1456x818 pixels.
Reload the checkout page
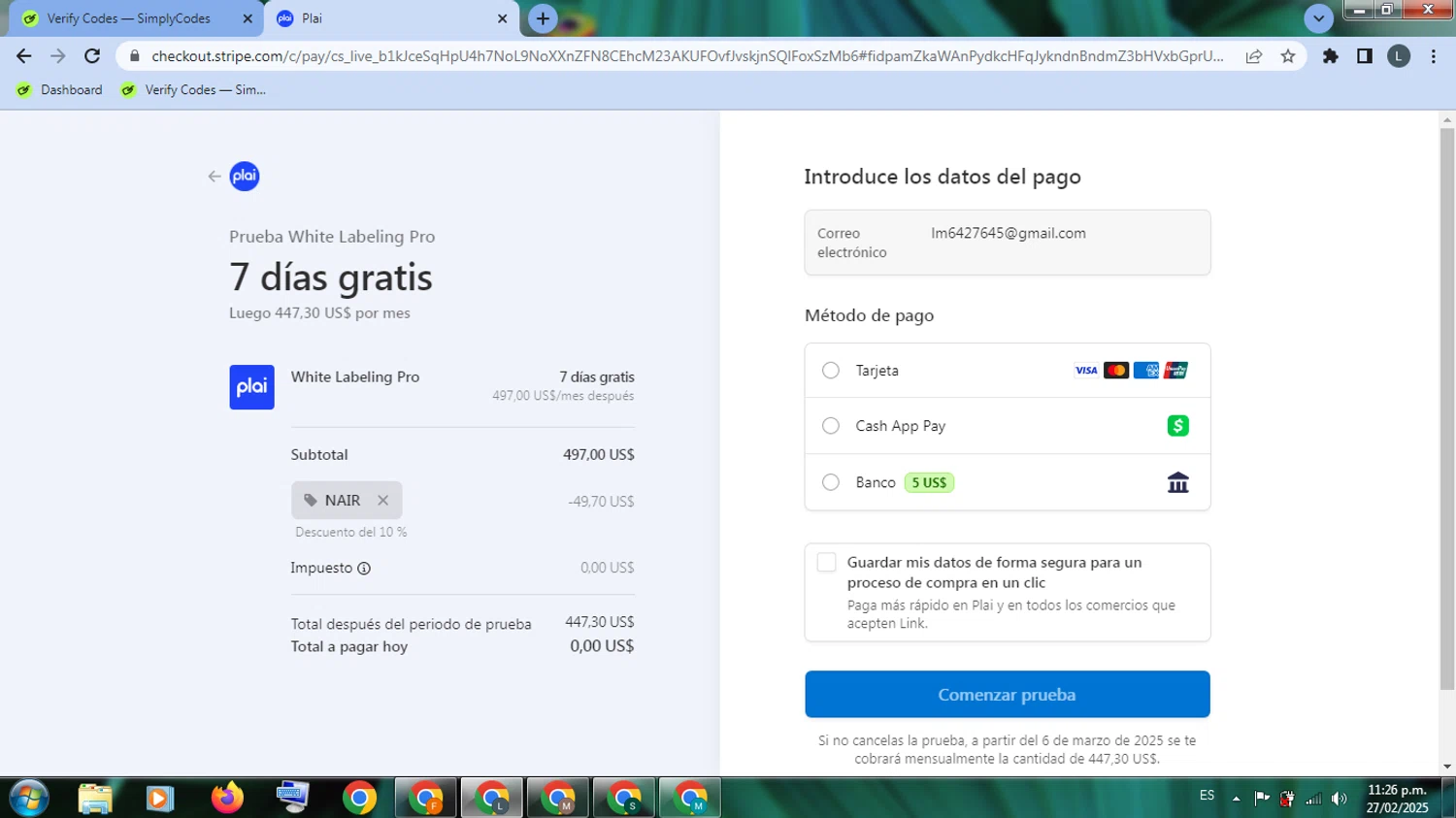click(x=92, y=56)
